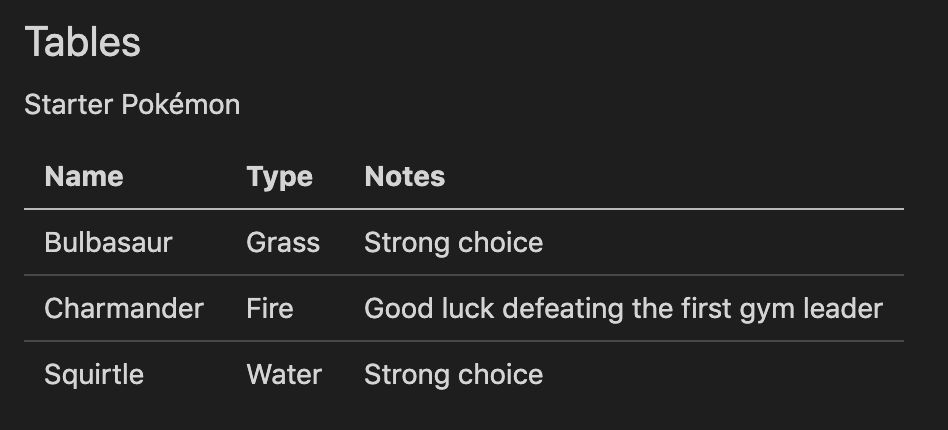Click the divider between Bulbasaur and Charmander rows

point(463,275)
